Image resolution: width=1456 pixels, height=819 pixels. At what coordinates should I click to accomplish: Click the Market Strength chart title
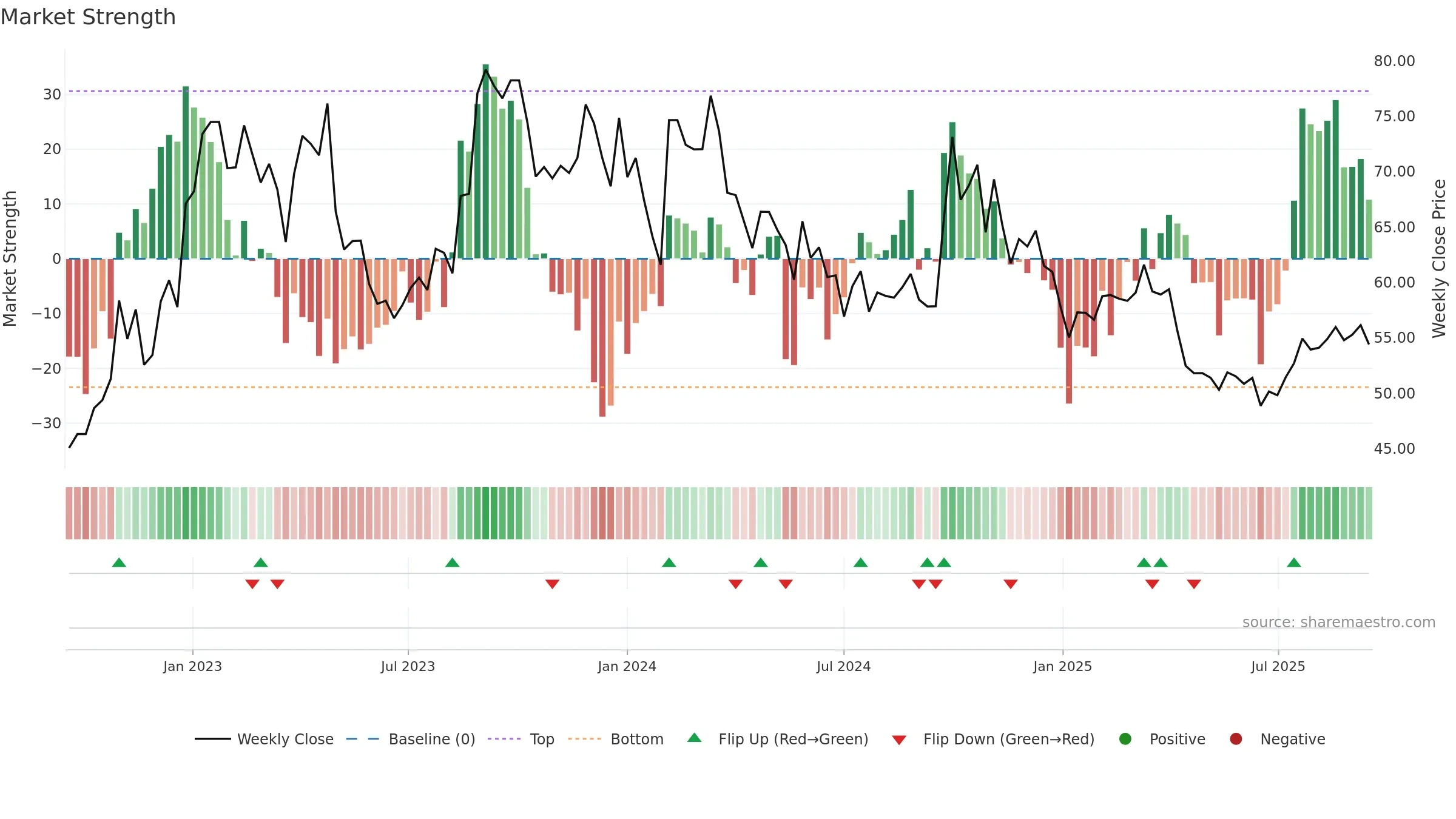(x=88, y=17)
